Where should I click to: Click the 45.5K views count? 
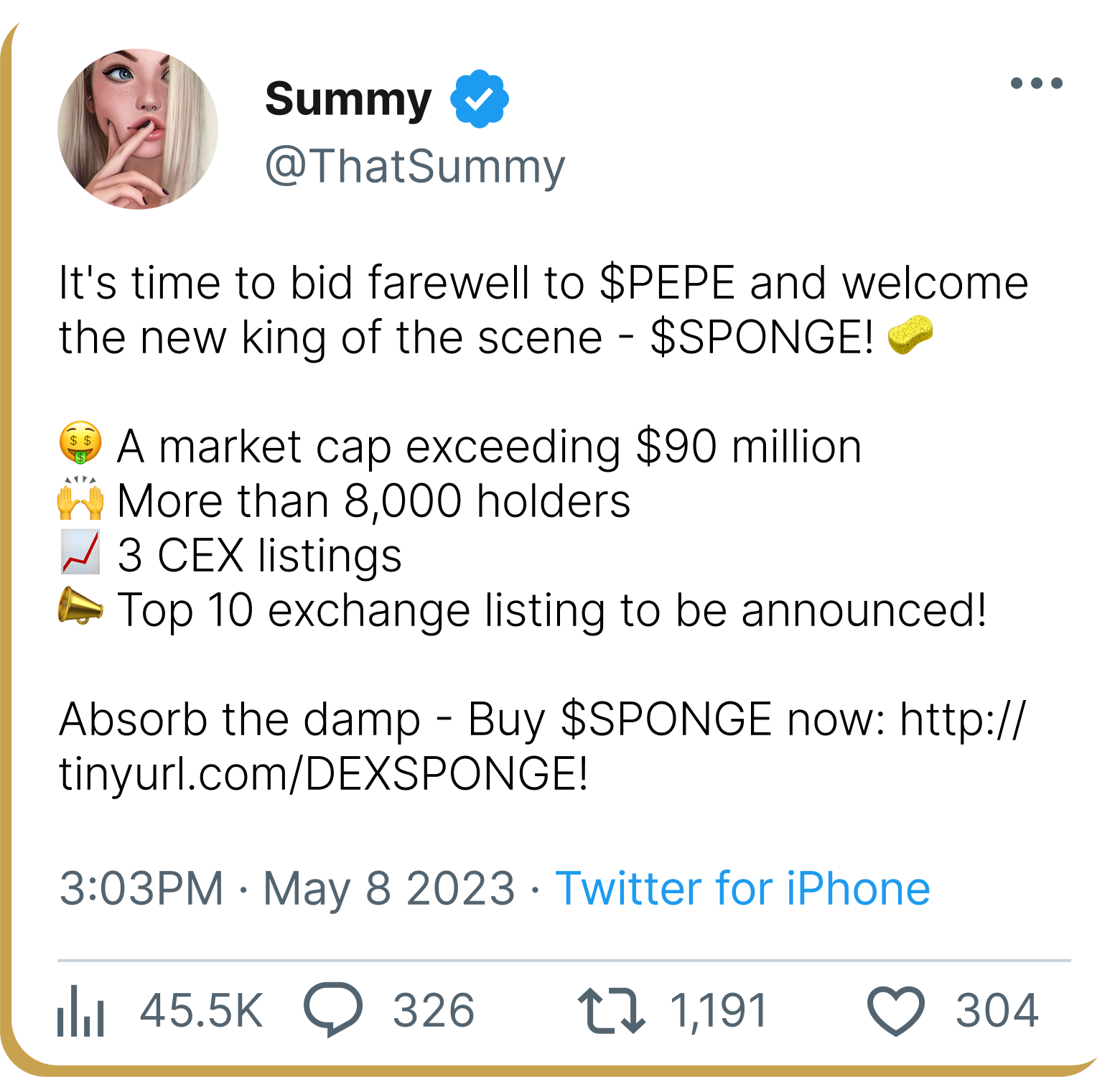pos(202,1011)
